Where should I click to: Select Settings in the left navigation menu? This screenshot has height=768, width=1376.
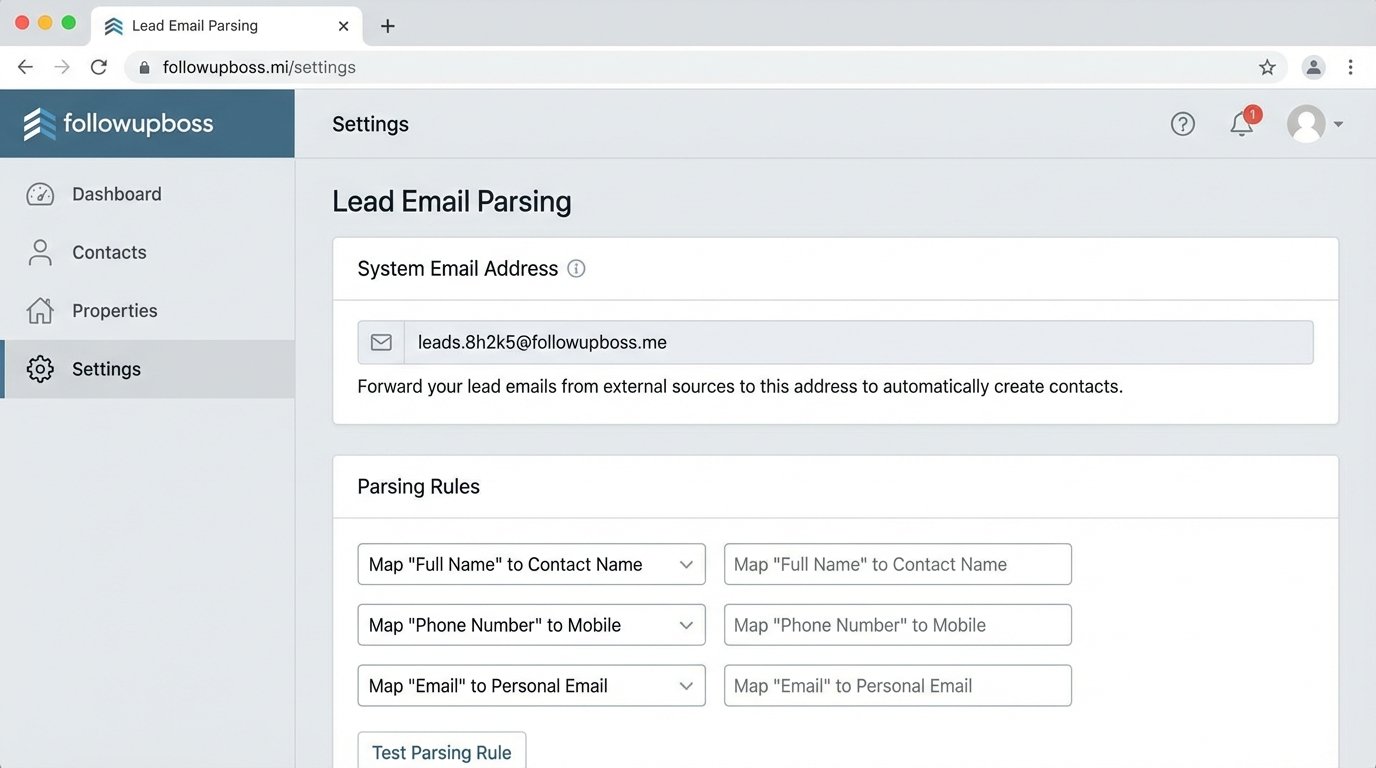click(106, 368)
